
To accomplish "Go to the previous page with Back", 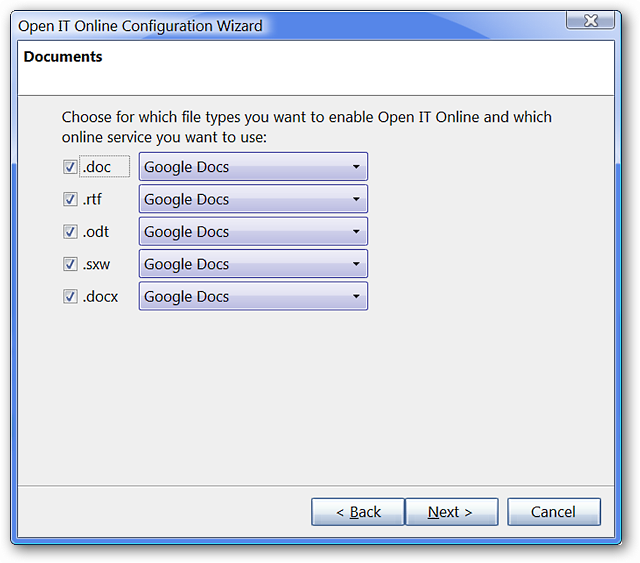I will (358, 512).
